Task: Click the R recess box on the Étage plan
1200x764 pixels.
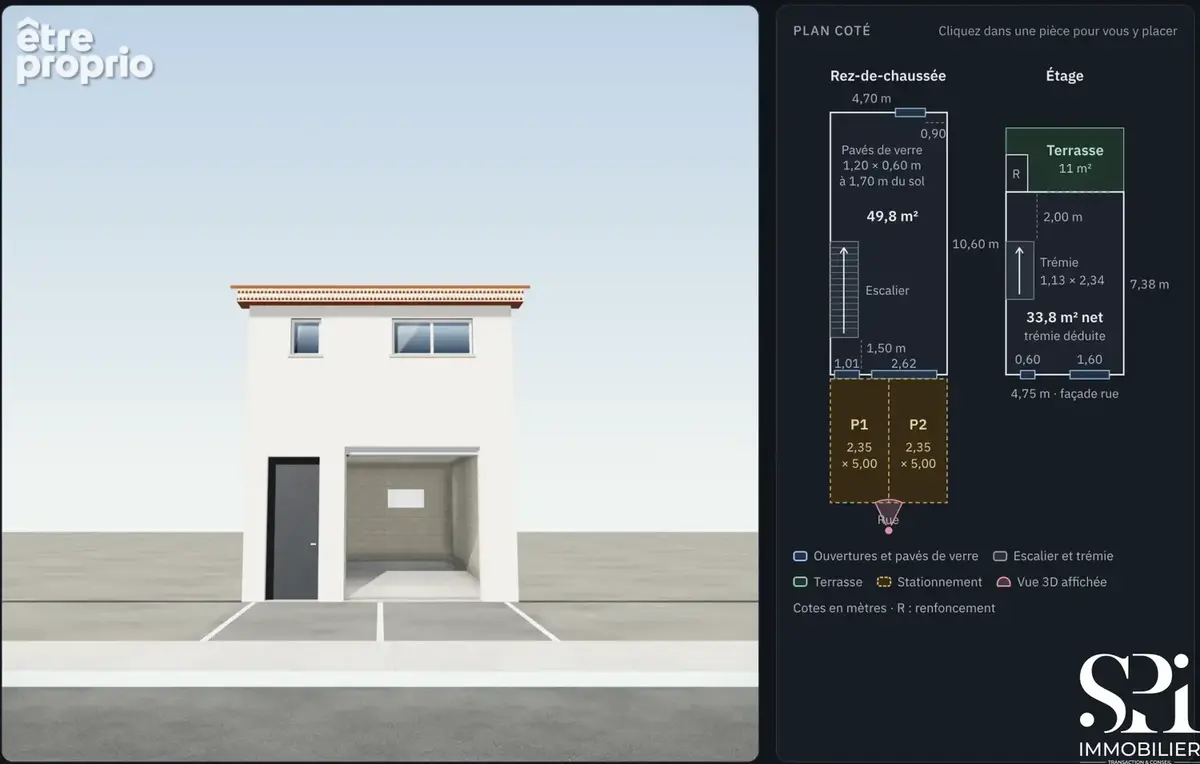Action: click(x=1016, y=173)
